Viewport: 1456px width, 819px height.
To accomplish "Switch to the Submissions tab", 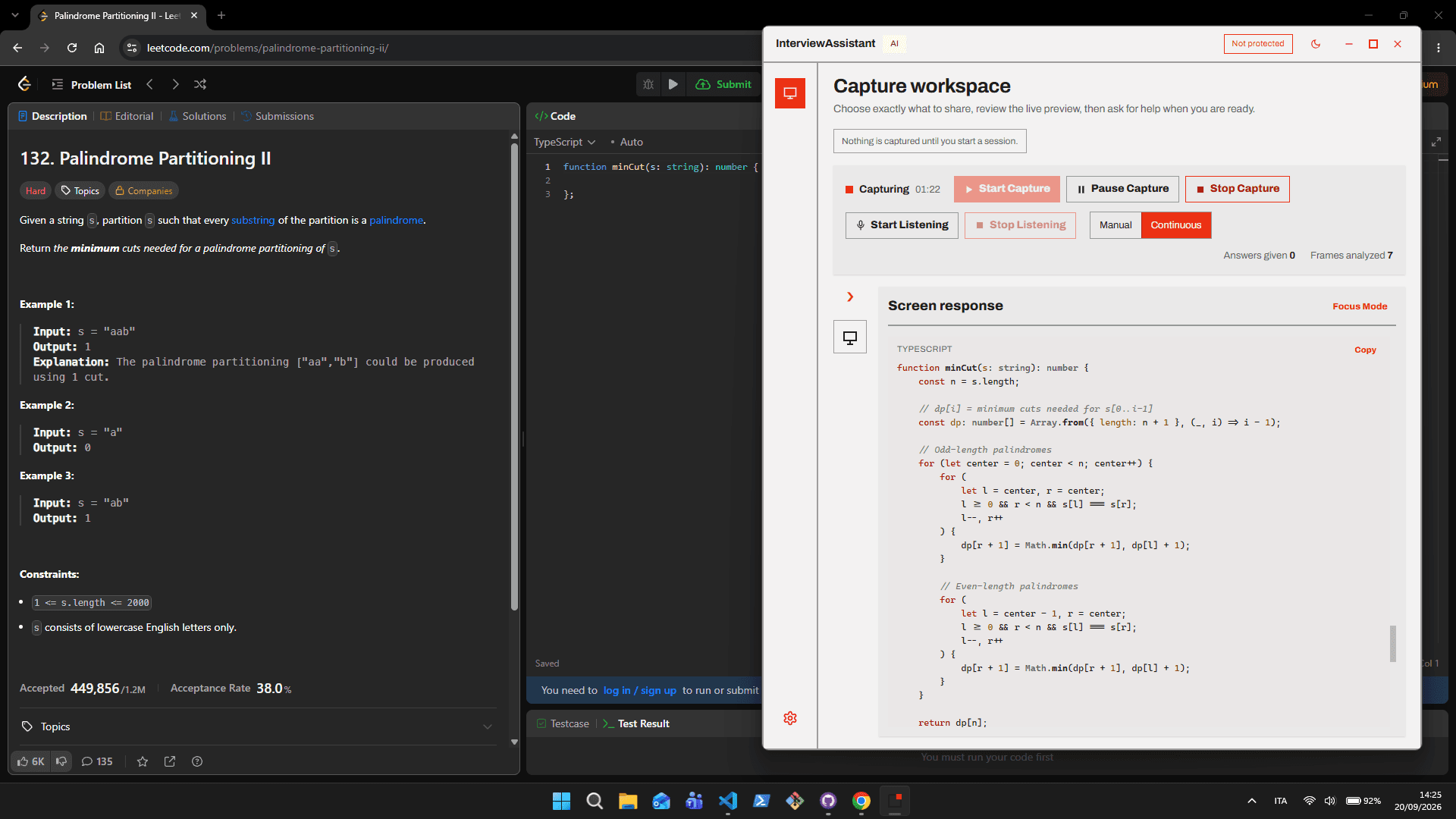I will (278, 116).
